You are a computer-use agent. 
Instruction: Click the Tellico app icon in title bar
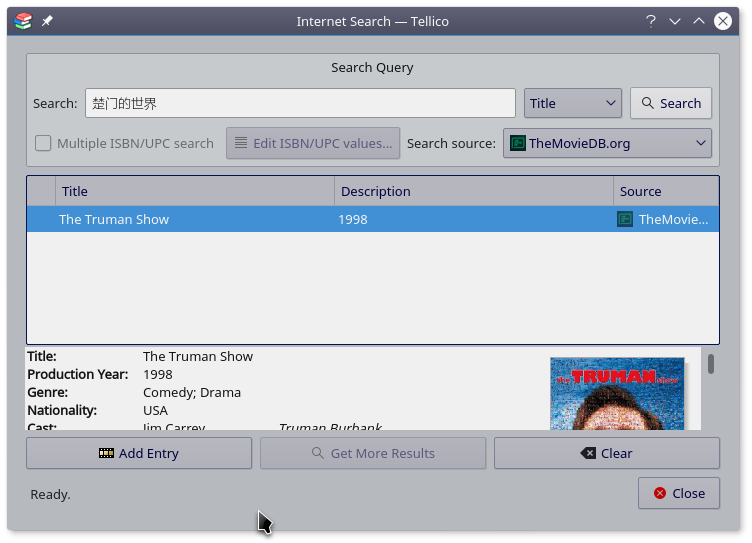click(23, 21)
